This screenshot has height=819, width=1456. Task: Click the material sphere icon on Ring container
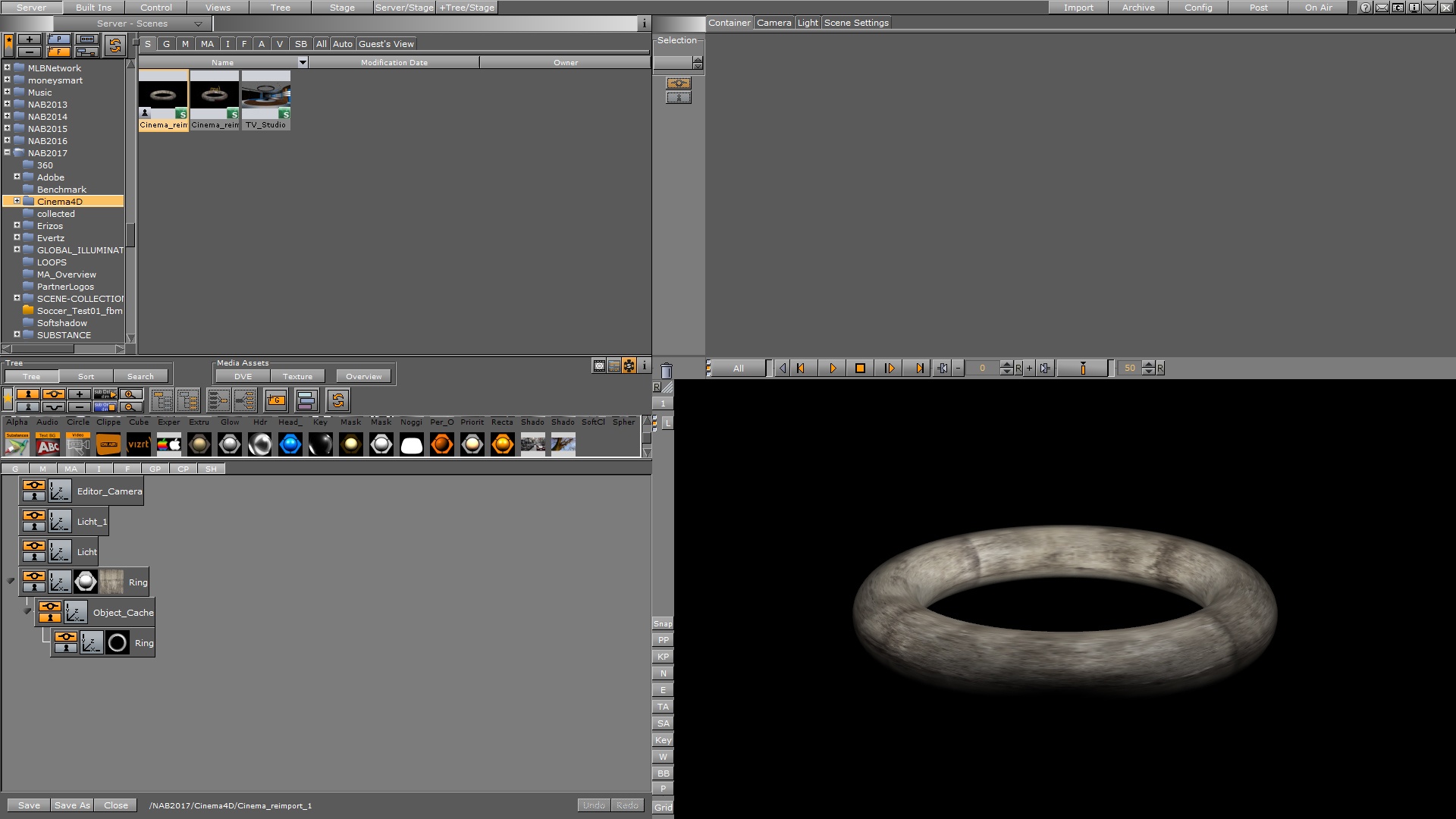pos(86,582)
